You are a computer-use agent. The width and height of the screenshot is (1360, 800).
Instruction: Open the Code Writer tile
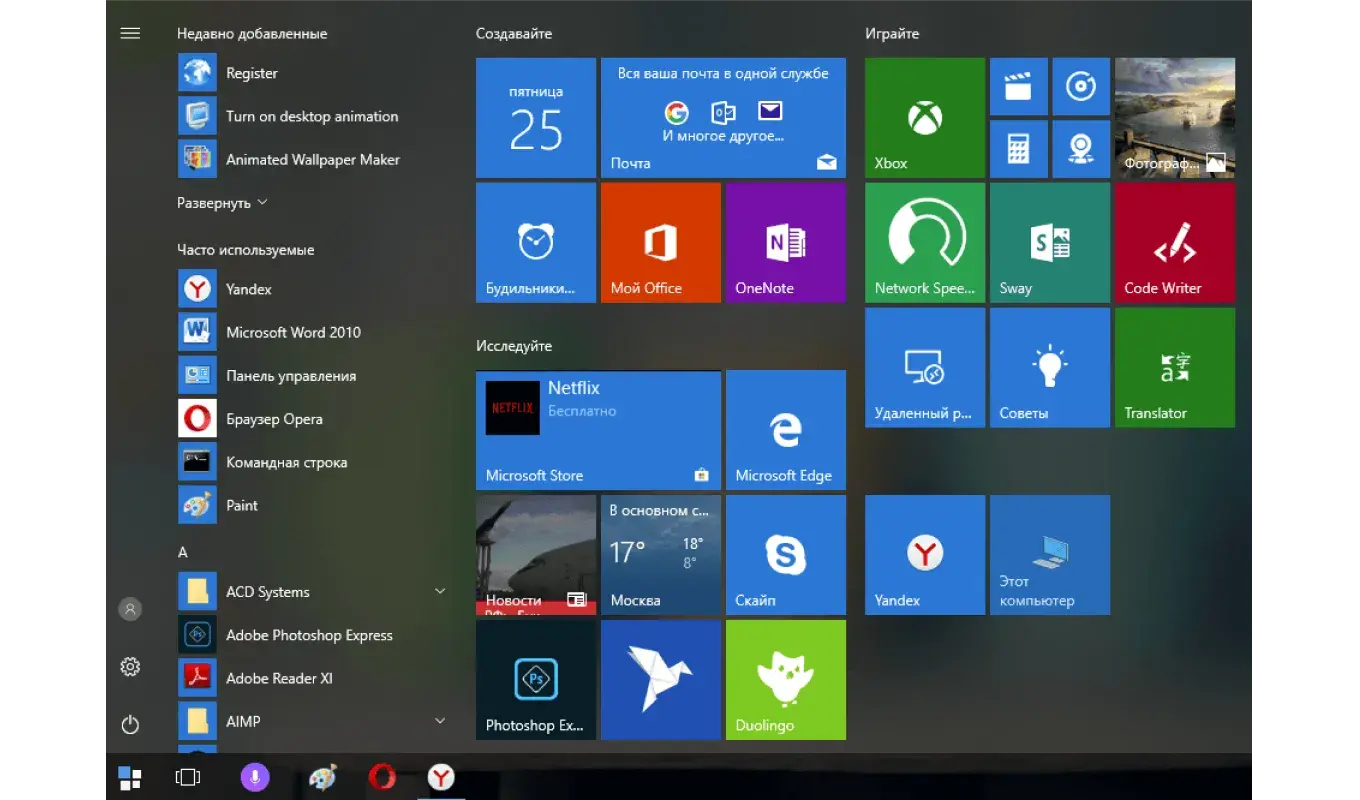[1174, 243]
